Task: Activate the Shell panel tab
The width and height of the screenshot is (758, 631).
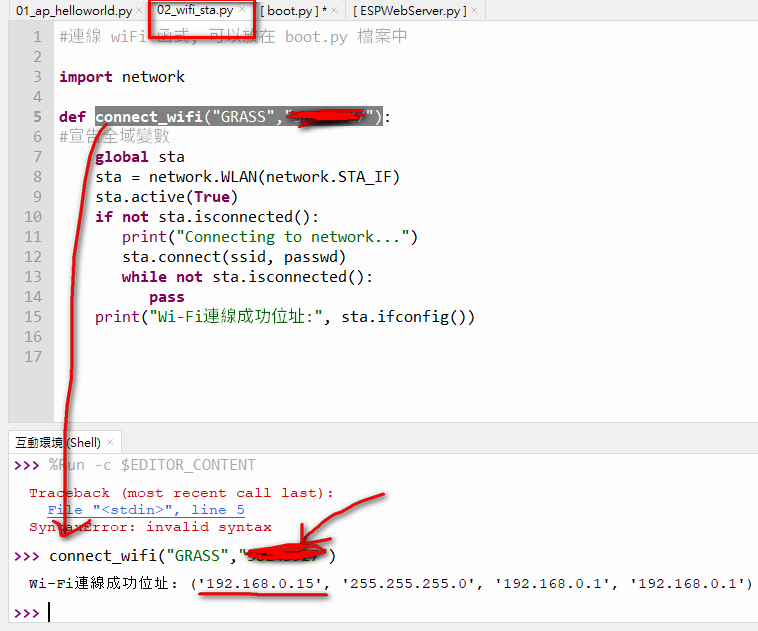Action: coord(57,442)
